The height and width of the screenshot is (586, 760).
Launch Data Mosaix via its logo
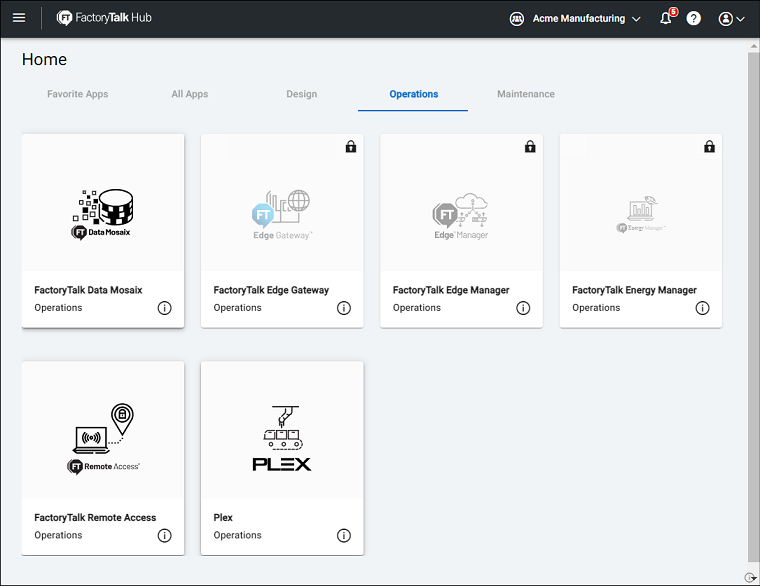coord(103,214)
